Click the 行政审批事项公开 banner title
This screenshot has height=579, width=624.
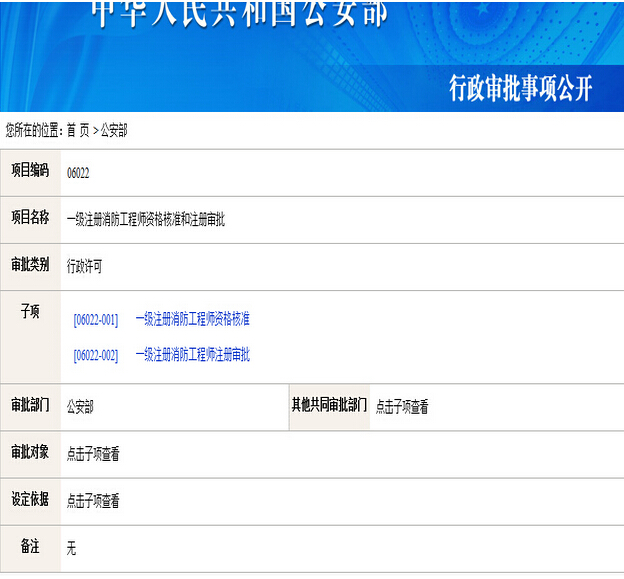tap(520, 89)
